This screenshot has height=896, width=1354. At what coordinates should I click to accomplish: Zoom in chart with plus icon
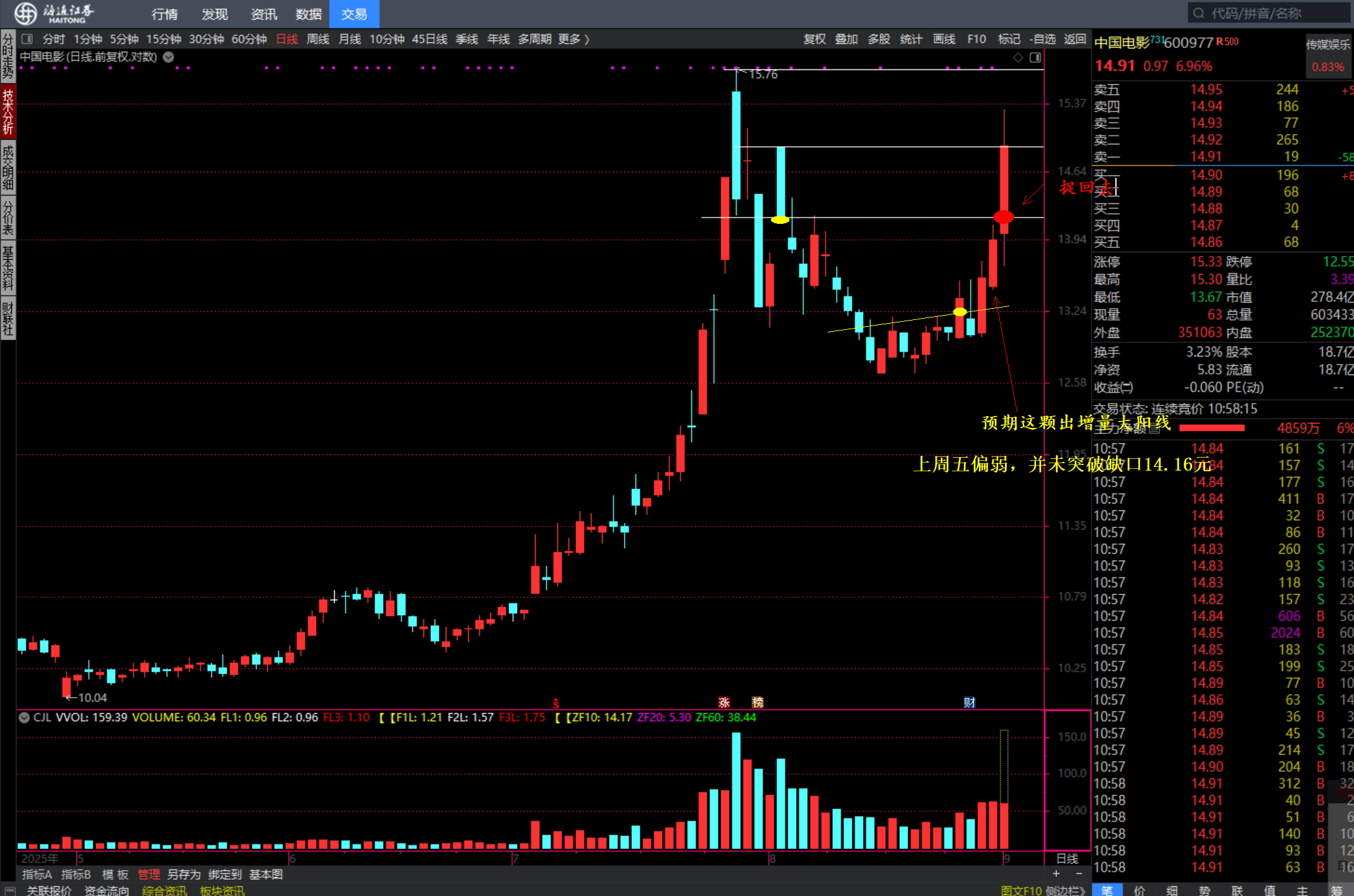[1056, 874]
